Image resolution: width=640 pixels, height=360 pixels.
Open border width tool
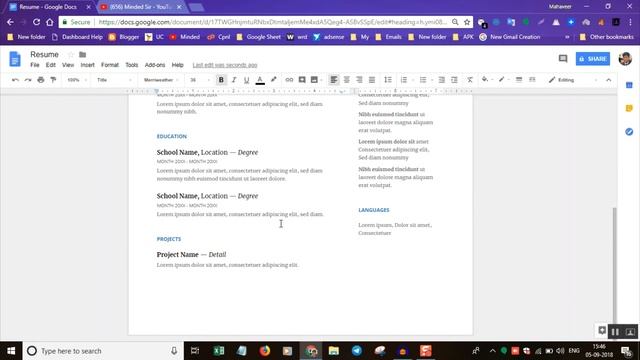519,80
